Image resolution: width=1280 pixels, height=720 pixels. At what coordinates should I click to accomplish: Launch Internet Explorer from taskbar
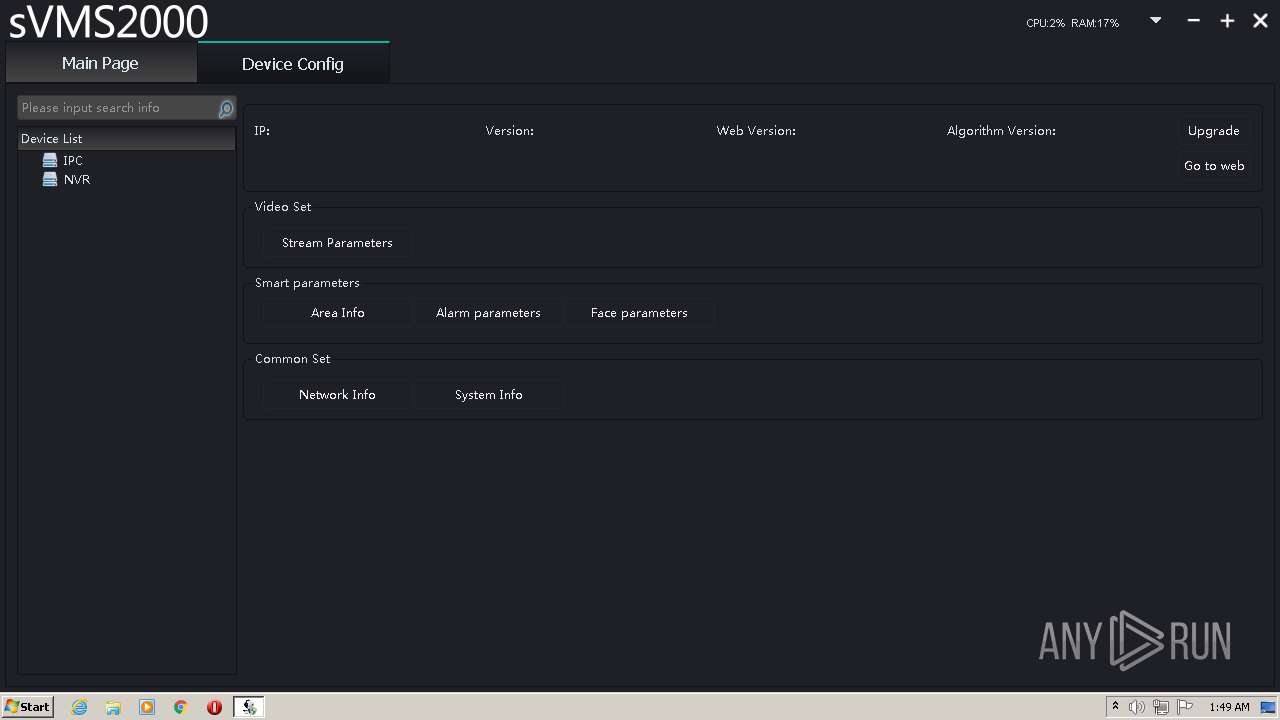click(79, 707)
